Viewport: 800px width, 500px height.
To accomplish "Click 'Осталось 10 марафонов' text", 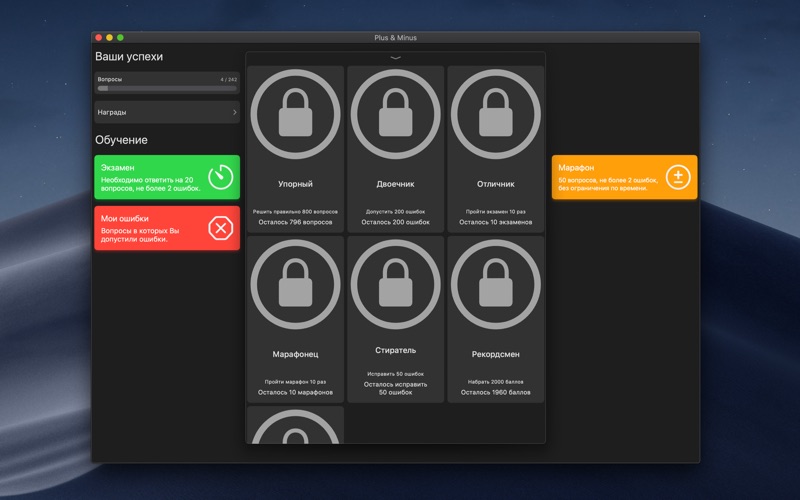I will click(x=295, y=392).
